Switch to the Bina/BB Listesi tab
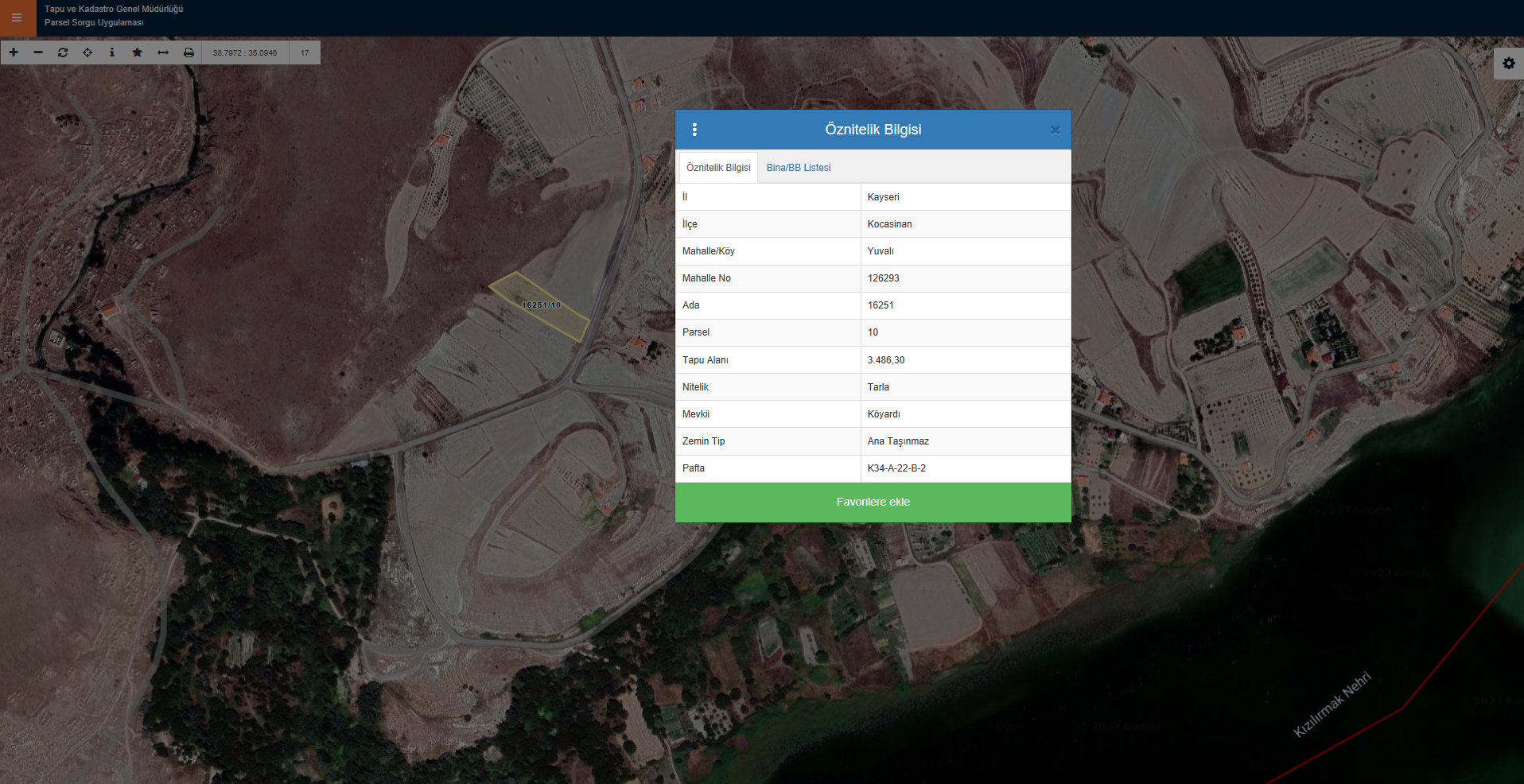Image resolution: width=1524 pixels, height=784 pixels. coord(799,168)
